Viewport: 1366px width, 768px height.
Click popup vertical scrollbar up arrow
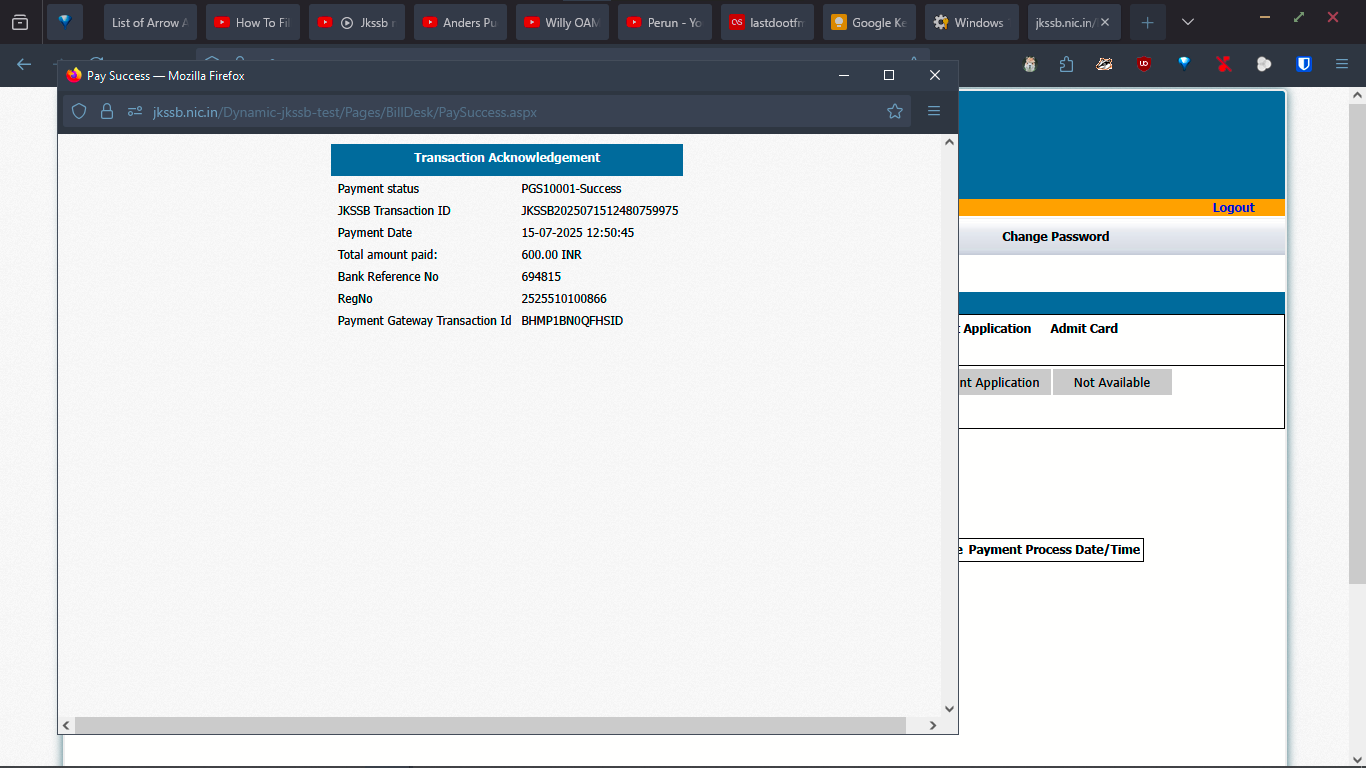click(950, 142)
